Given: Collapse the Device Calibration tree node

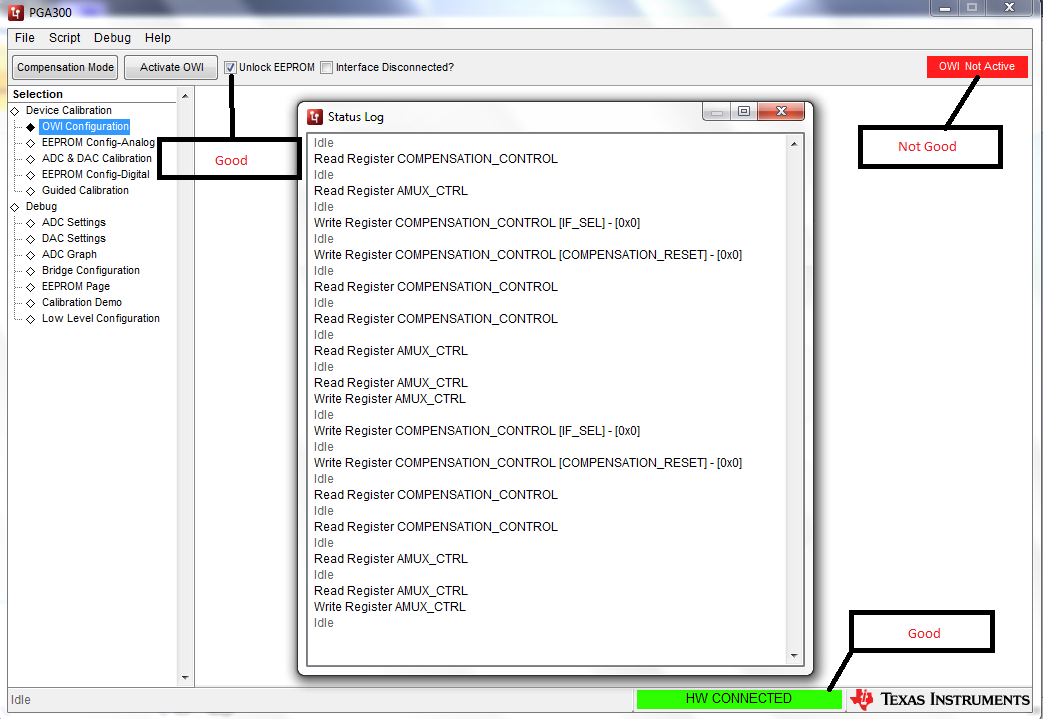Looking at the screenshot, I should pos(15,111).
